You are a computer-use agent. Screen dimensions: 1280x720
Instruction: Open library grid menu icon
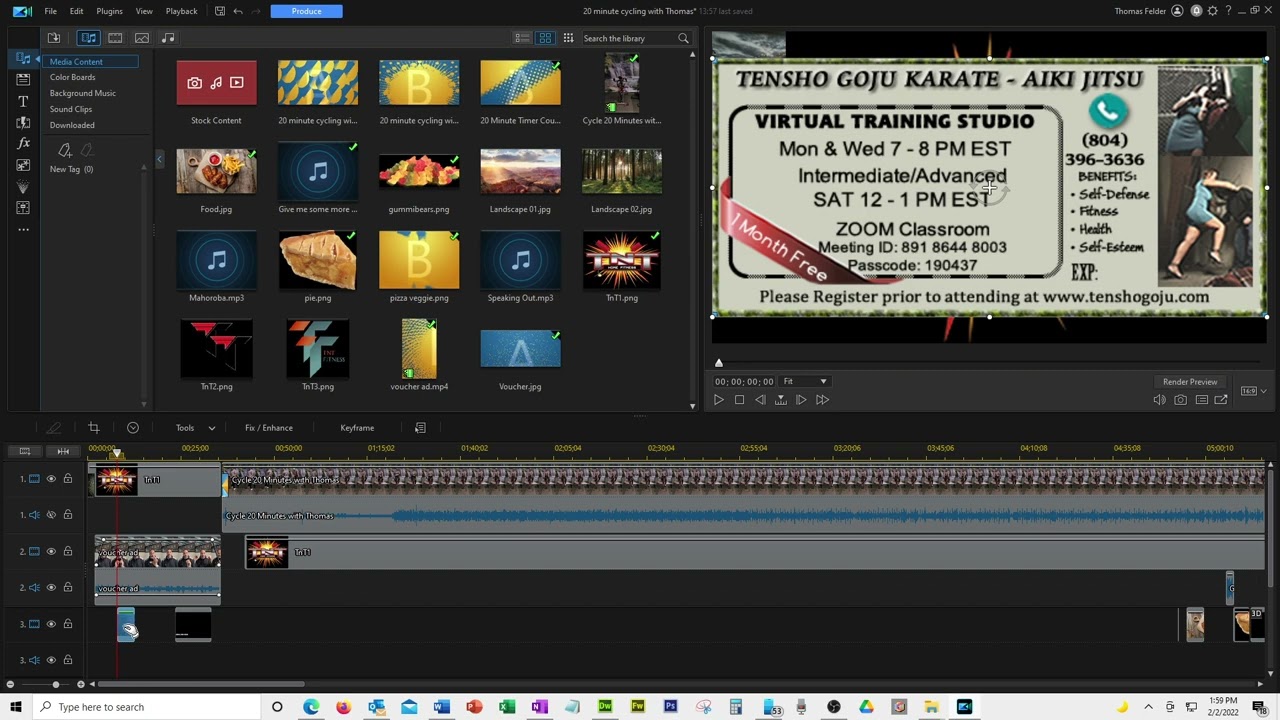568,38
